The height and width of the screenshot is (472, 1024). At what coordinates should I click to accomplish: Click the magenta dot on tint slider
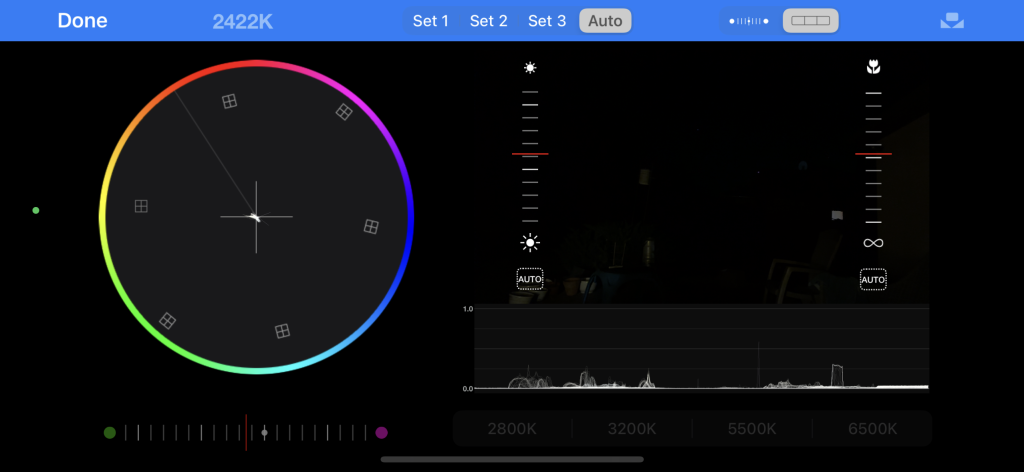tap(381, 433)
